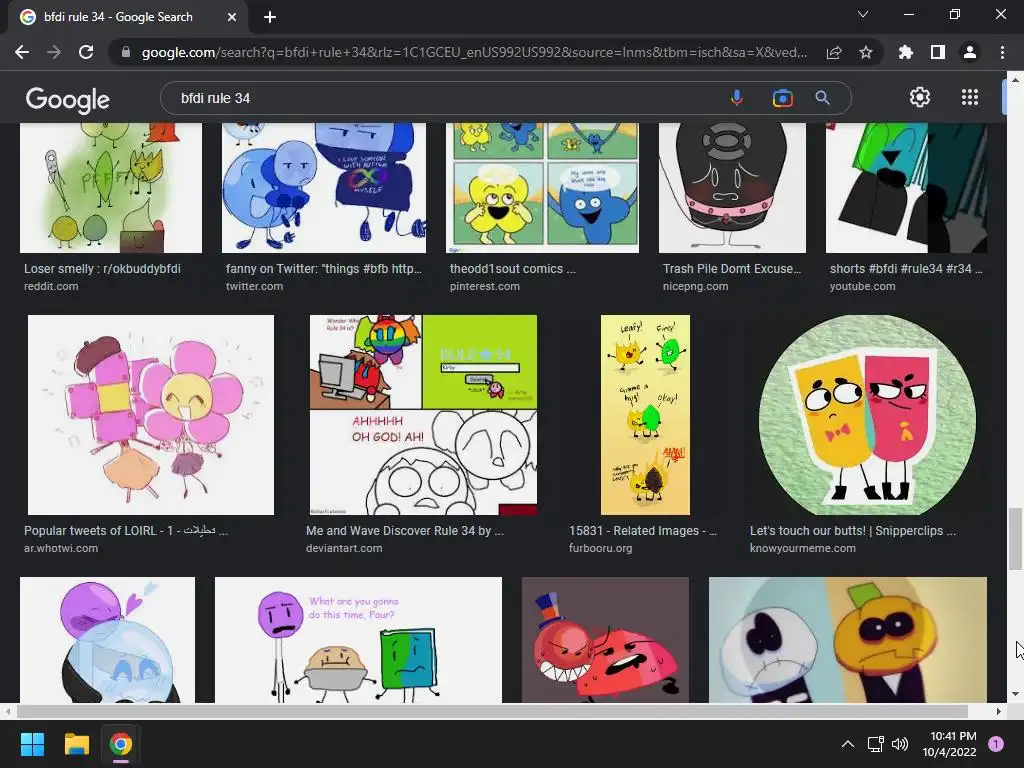Start voice search with the microphone

(737, 98)
